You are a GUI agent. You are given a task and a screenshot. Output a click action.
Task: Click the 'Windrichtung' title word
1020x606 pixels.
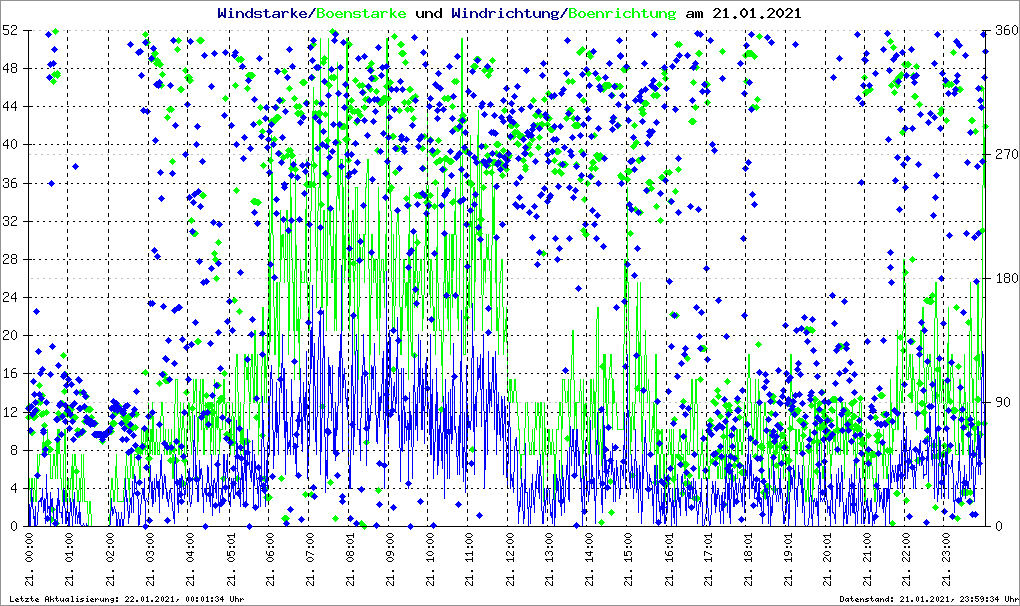click(506, 13)
